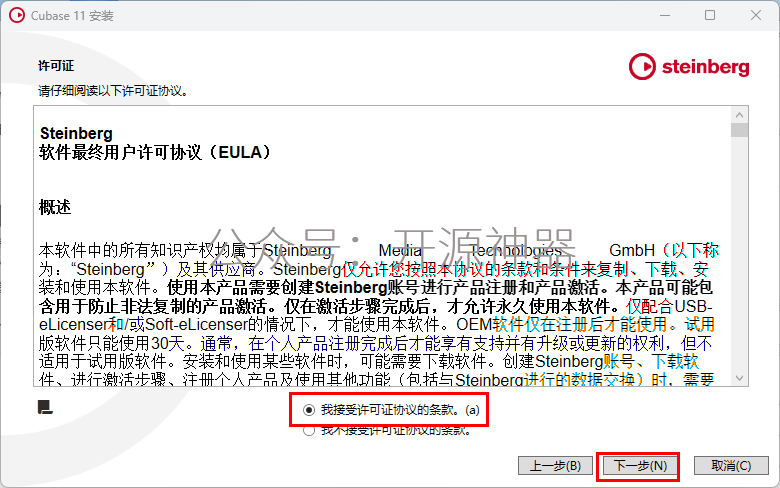Viewport: 780px width, 488px height.
Task: Click the 许可证 page heading
Action: (x=56, y=66)
